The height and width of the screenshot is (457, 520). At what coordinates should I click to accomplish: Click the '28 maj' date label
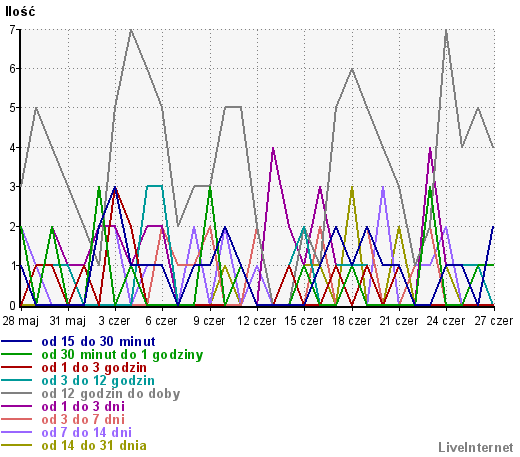tap(21, 321)
